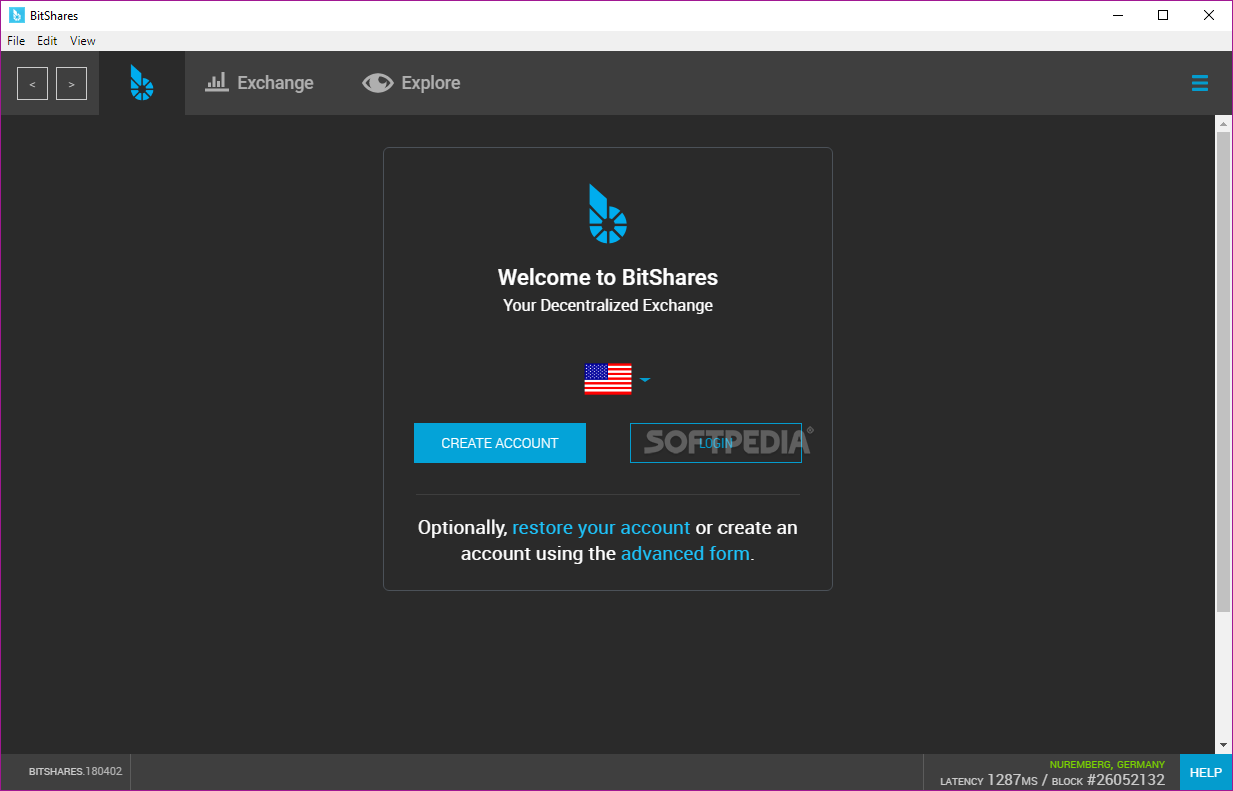The height and width of the screenshot is (791, 1233).
Task: Maximize the BitShares window
Action: pos(1163,15)
